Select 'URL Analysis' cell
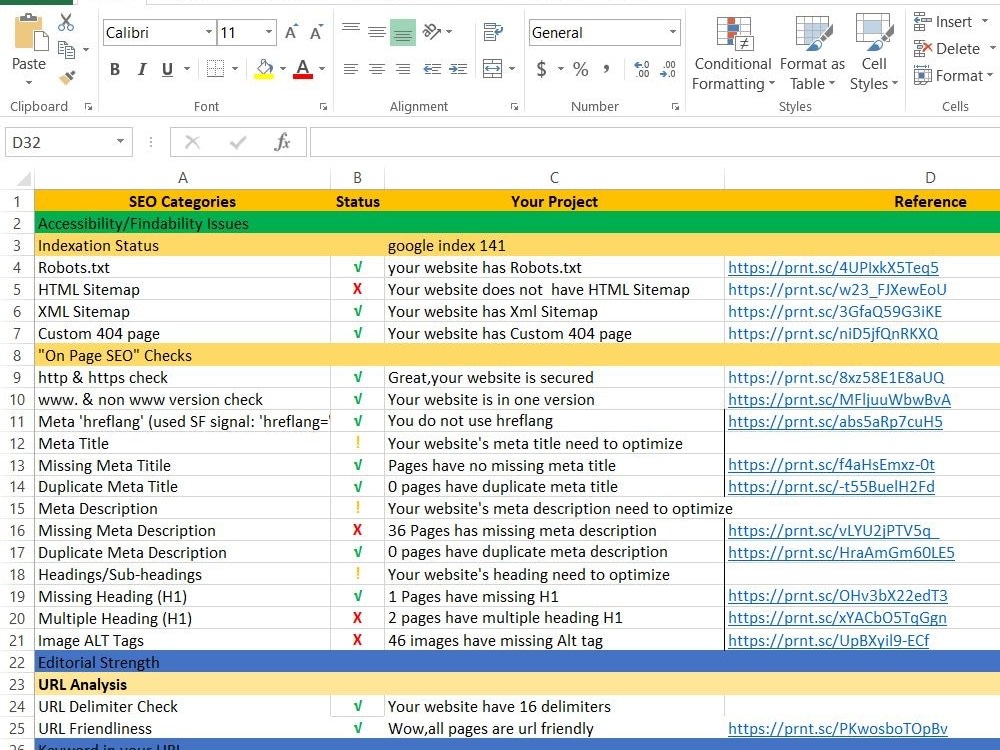This screenshot has width=1000, height=750. [x=182, y=684]
